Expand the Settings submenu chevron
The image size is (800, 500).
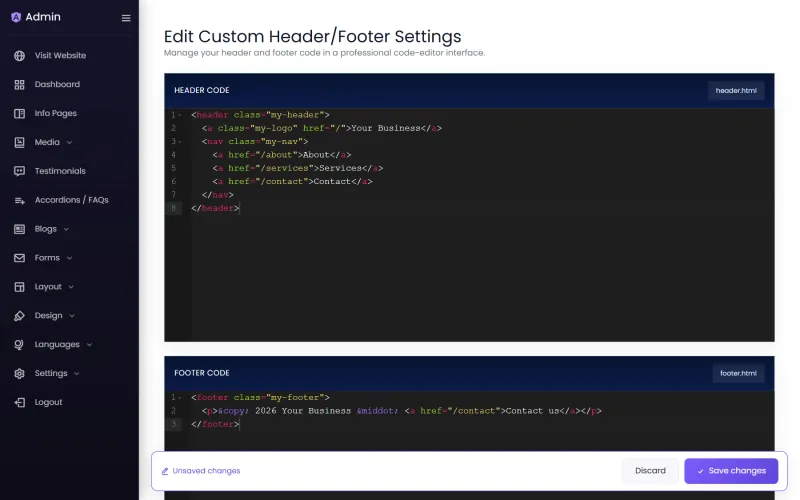pos(77,373)
